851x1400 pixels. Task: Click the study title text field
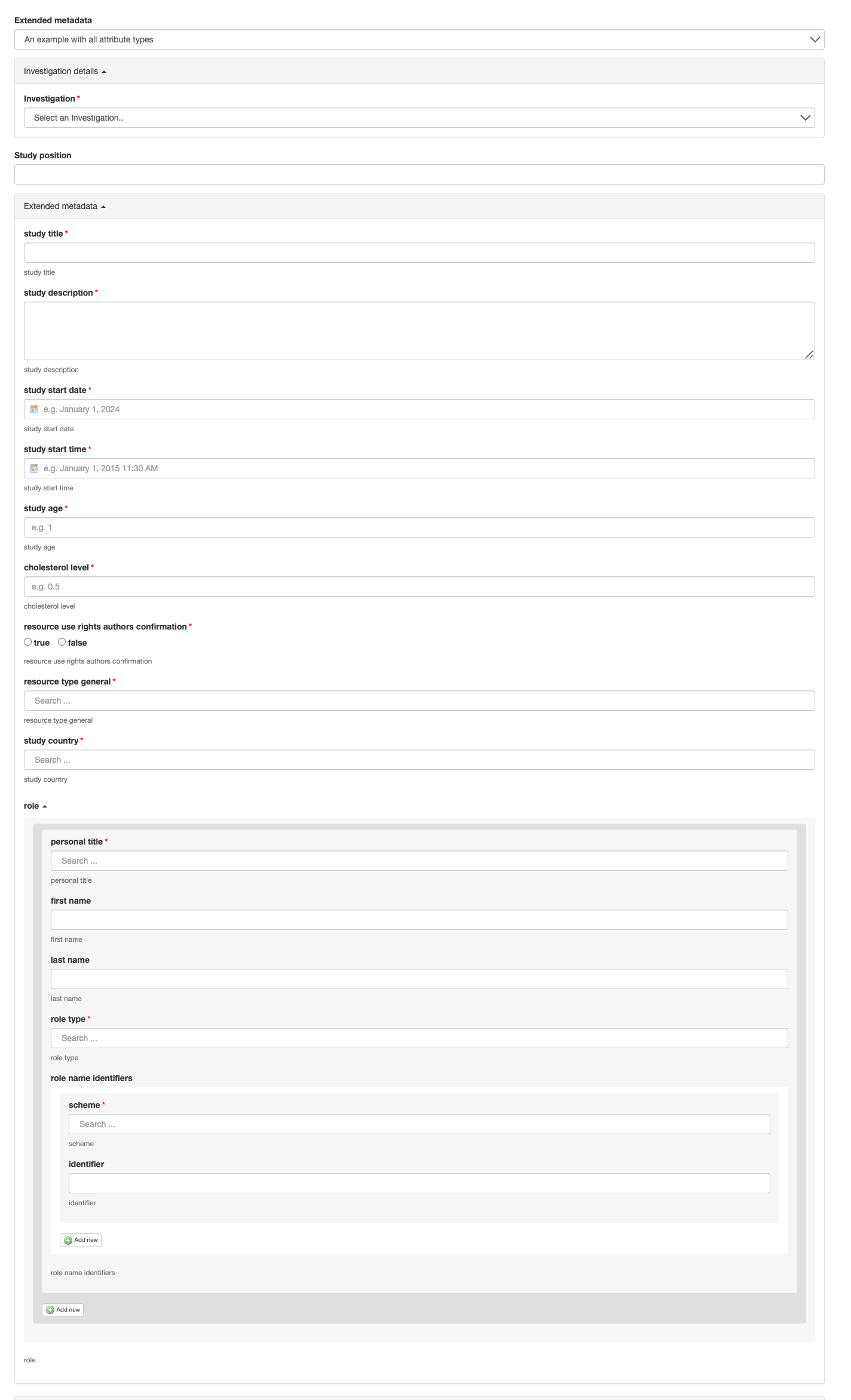pos(419,253)
